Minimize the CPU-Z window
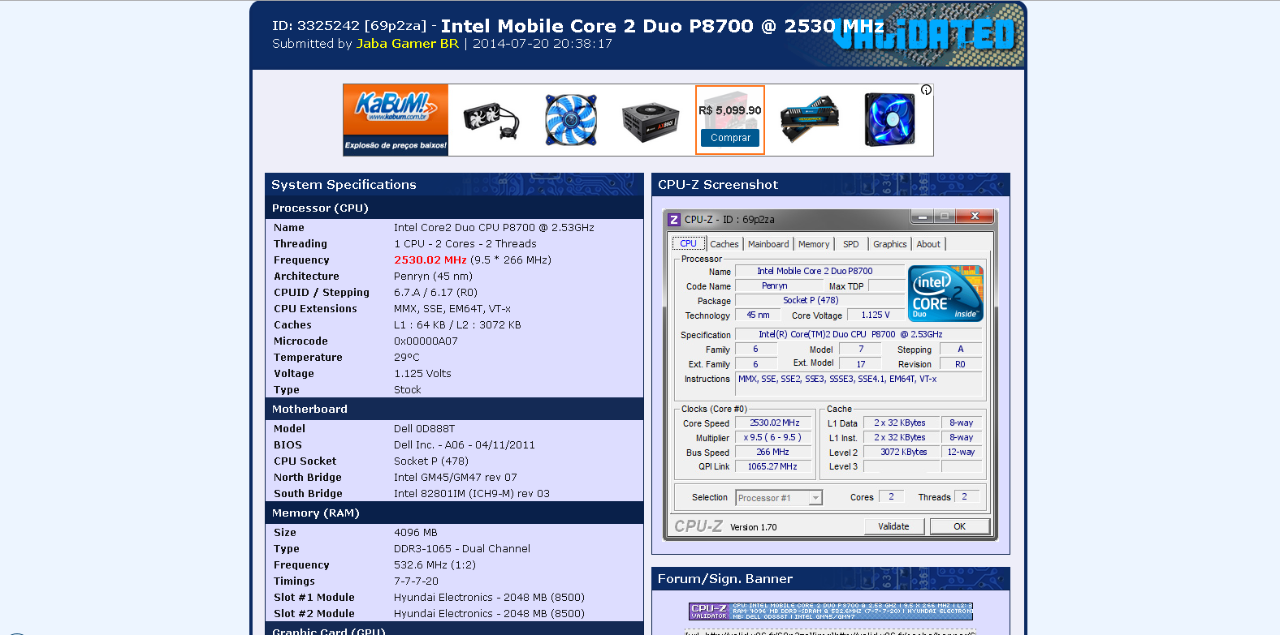1280x635 pixels. click(x=921, y=215)
